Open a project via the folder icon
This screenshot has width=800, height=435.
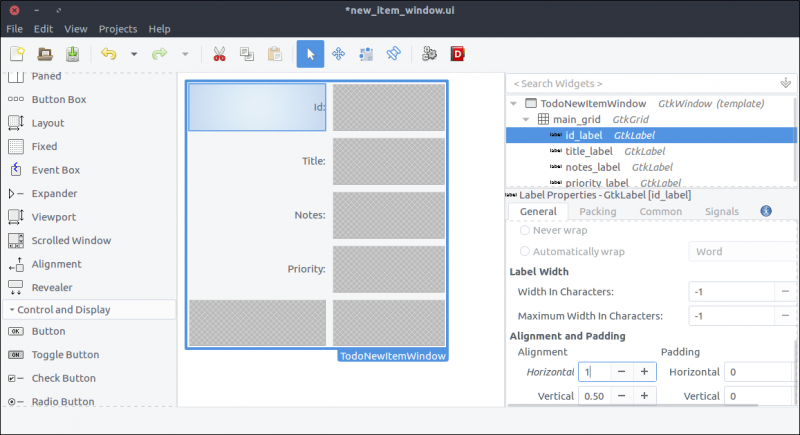[x=45, y=54]
